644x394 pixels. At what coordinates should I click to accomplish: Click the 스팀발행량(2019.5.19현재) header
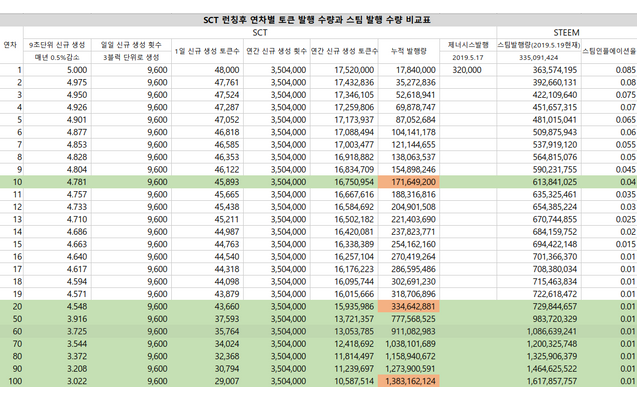pyautogui.click(x=539, y=45)
